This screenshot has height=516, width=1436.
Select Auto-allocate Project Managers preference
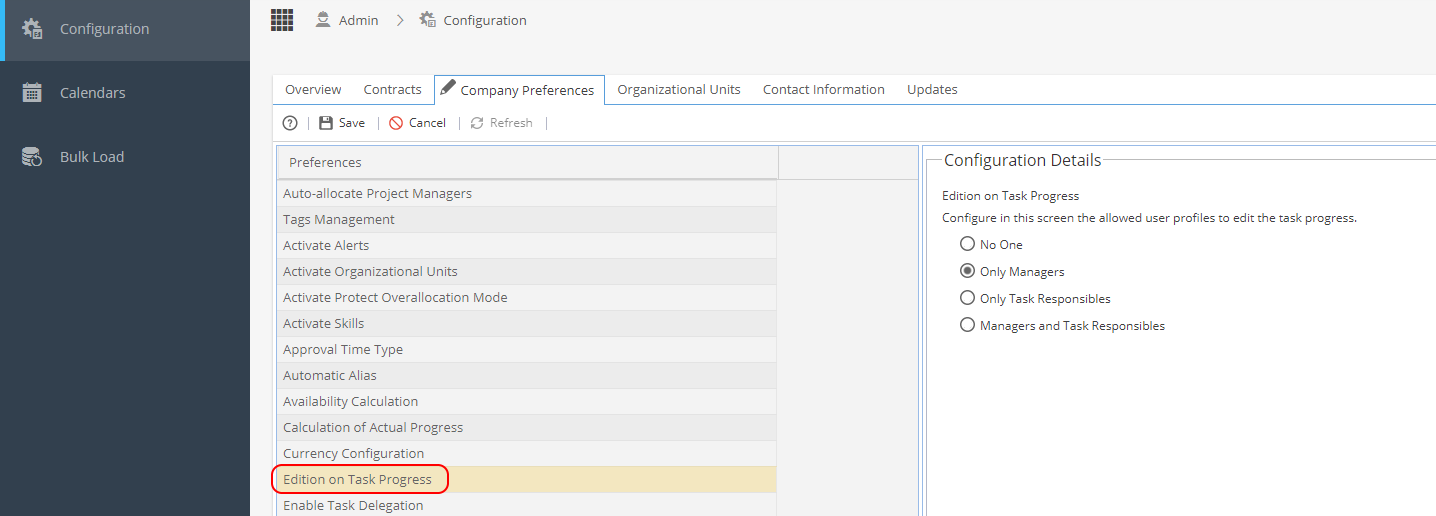[526, 194]
